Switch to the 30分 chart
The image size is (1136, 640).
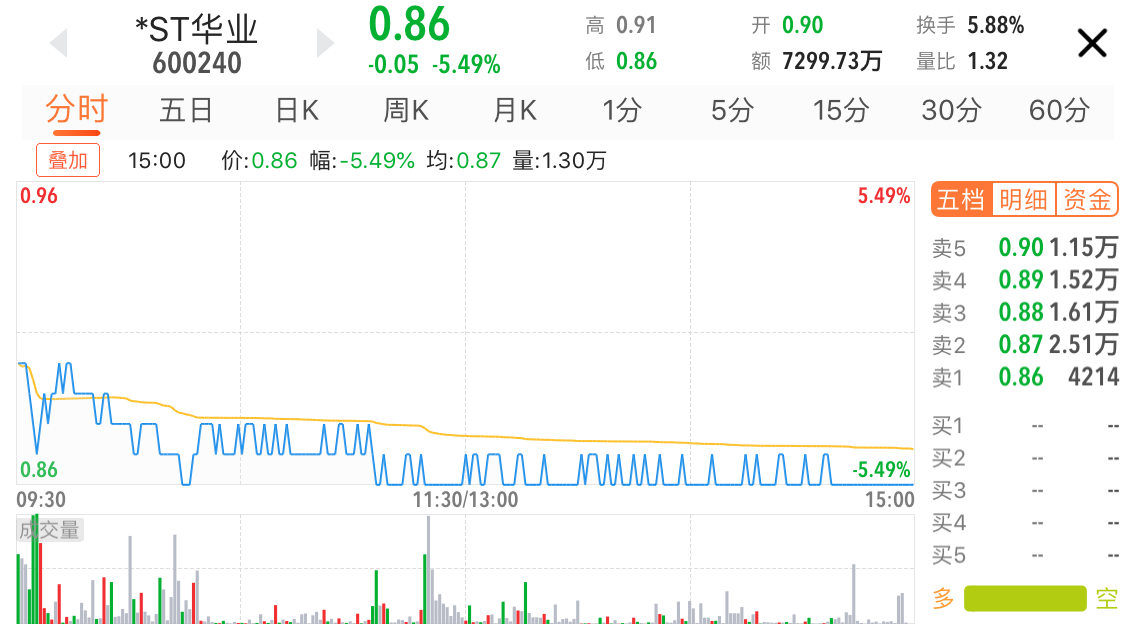[951, 110]
